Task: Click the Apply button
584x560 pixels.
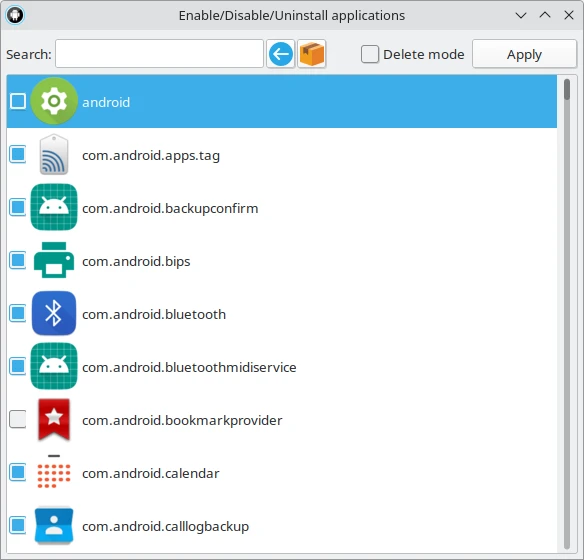Action: [x=524, y=54]
